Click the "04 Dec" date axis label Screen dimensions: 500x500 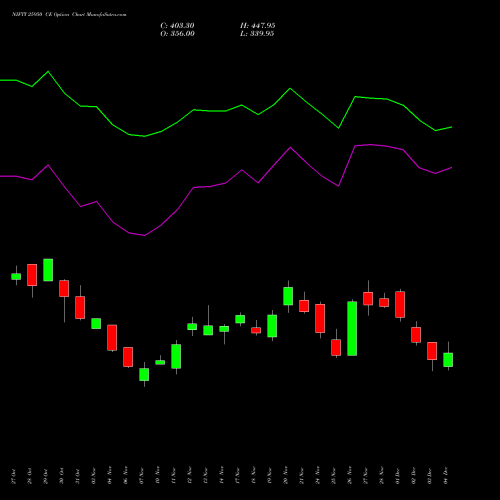tap(446, 476)
